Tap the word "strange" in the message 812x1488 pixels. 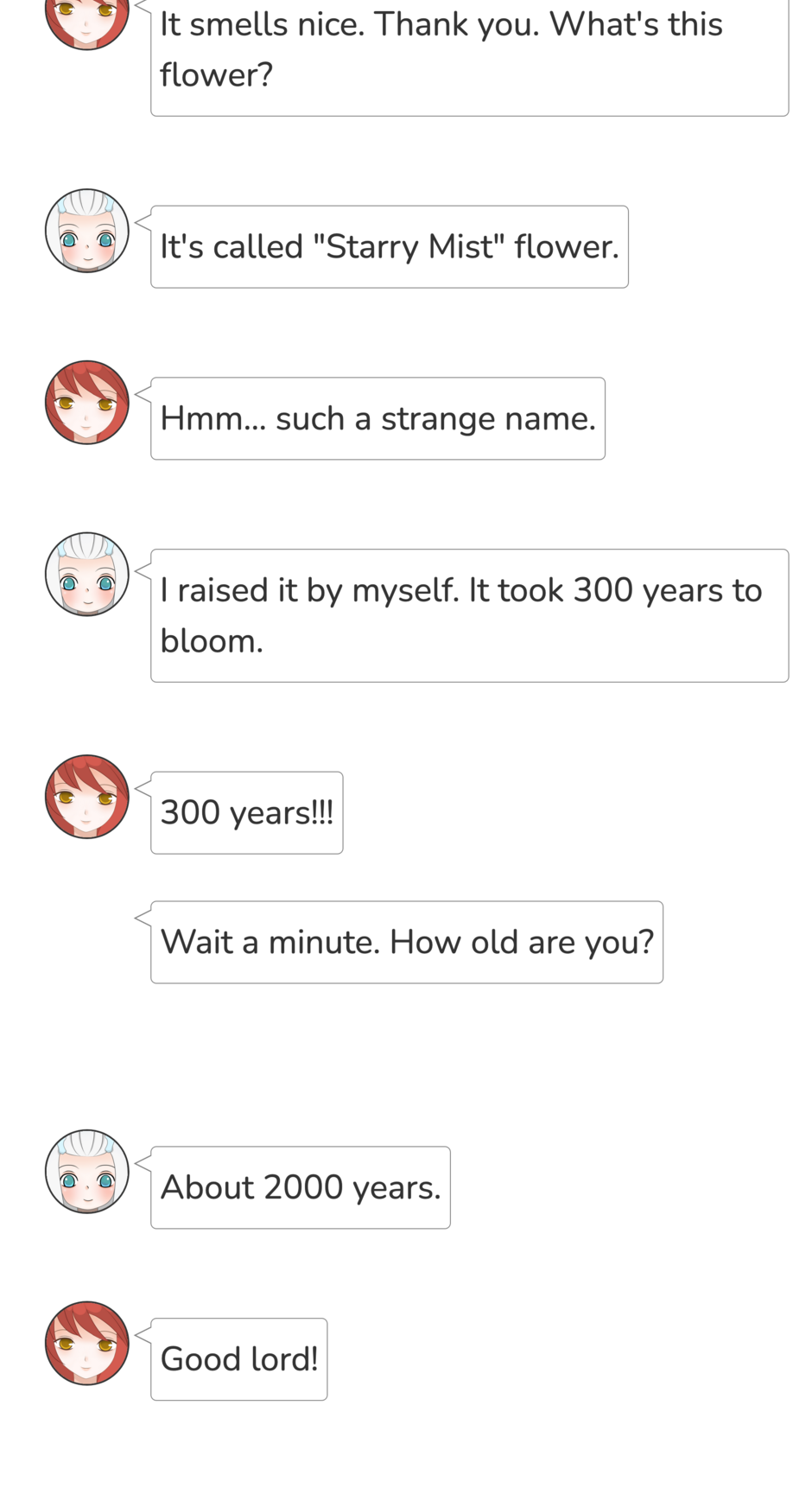click(x=438, y=419)
